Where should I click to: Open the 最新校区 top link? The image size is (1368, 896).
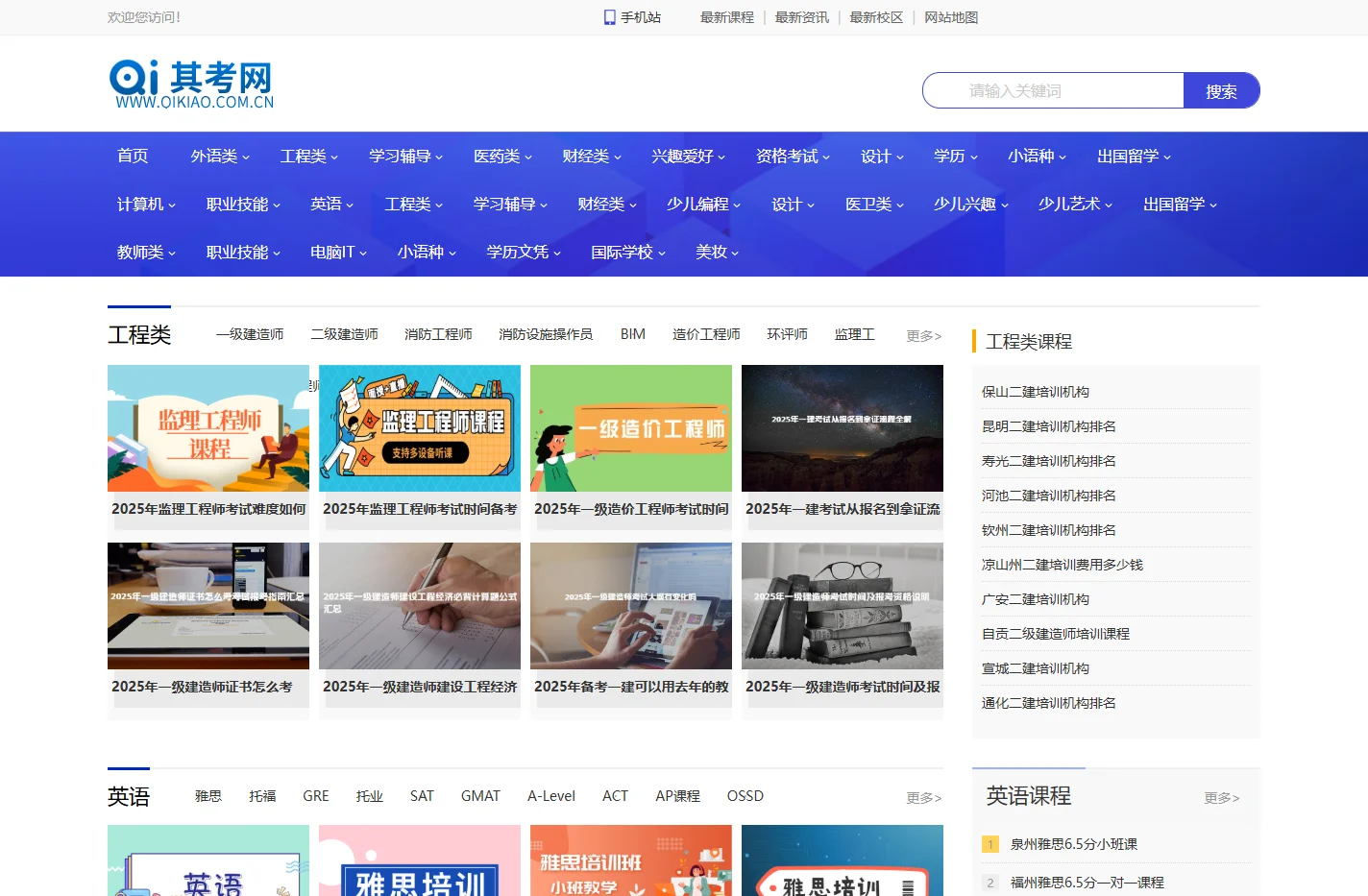(876, 17)
